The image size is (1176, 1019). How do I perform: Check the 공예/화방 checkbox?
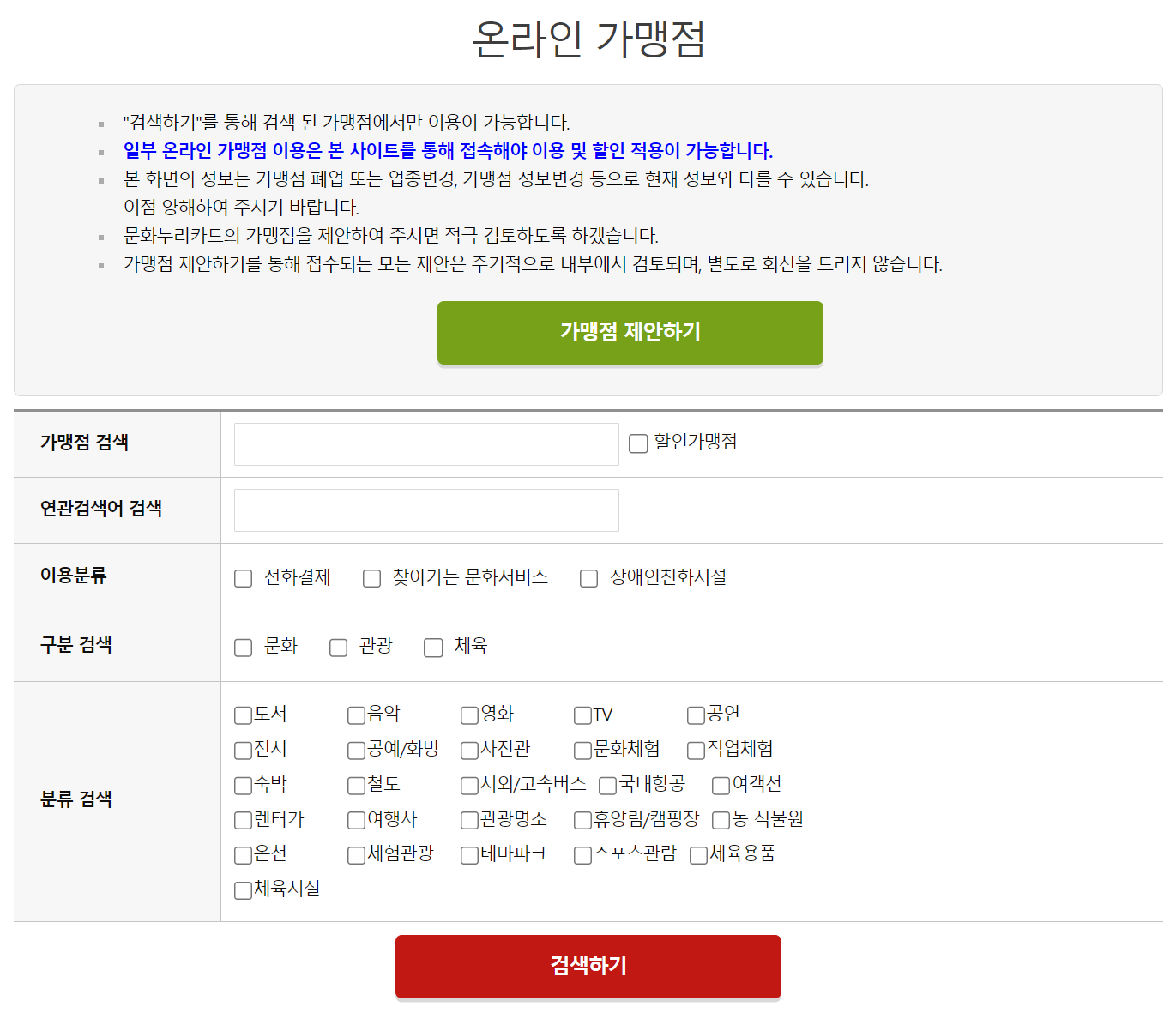click(x=356, y=751)
